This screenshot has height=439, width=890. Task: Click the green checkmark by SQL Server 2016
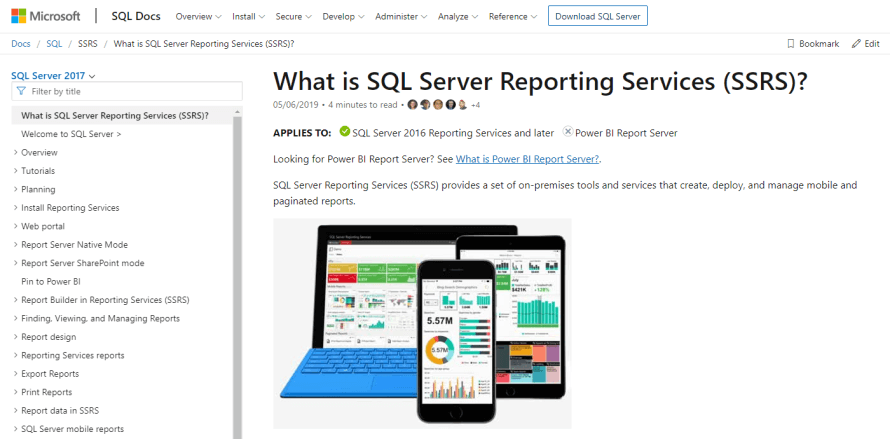[345, 132]
